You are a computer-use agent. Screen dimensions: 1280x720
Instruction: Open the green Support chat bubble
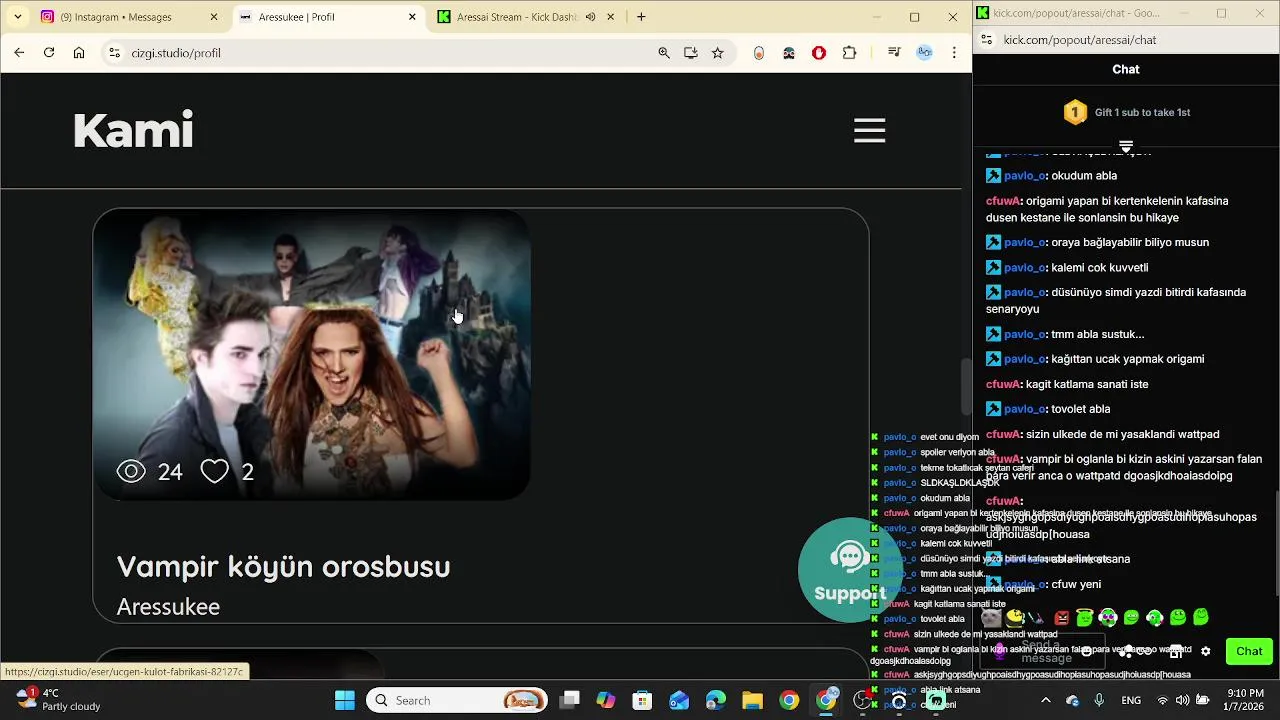coord(850,570)
